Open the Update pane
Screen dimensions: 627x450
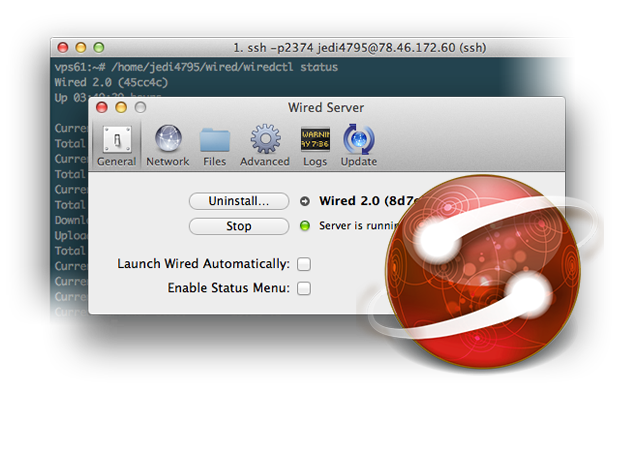359,139
